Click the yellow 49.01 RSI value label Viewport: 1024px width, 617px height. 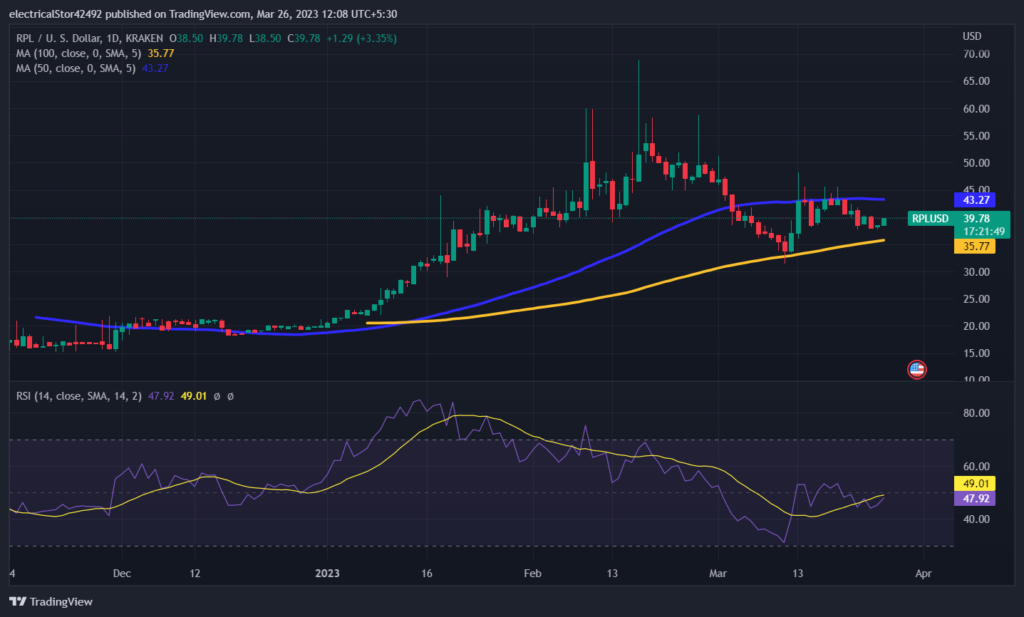pos(975,484)
